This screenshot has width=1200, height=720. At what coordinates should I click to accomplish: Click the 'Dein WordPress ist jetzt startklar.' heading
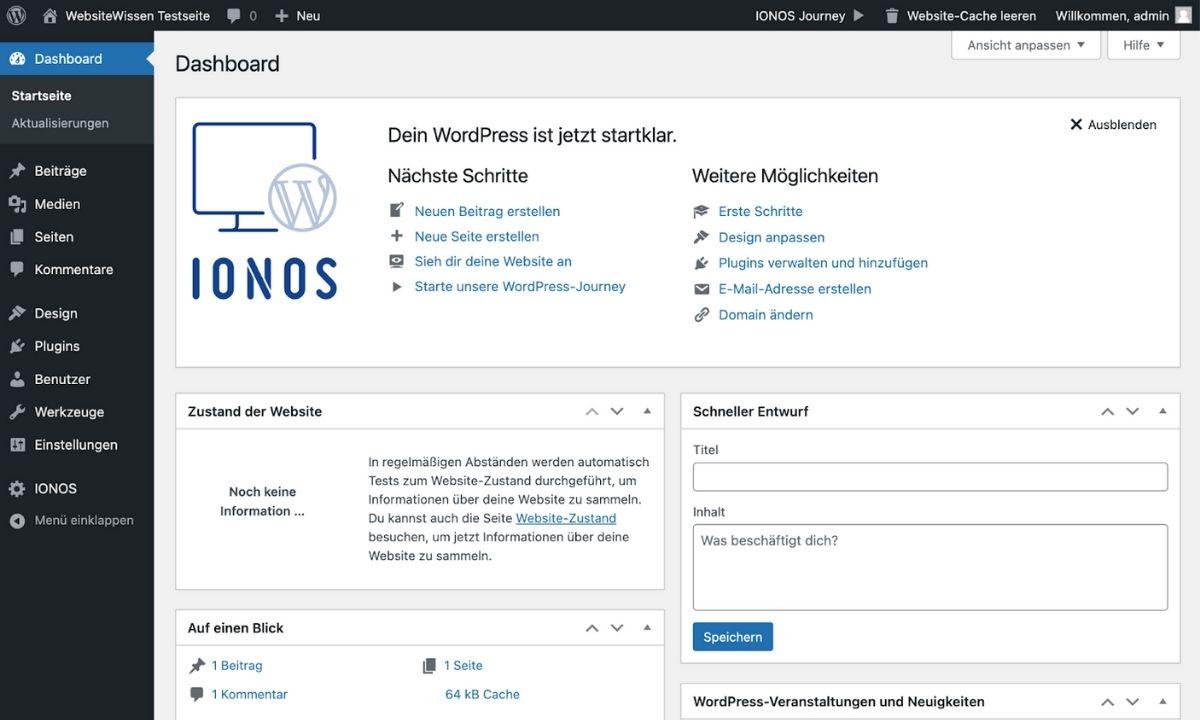pyautogui.click(x=532, y=135)
